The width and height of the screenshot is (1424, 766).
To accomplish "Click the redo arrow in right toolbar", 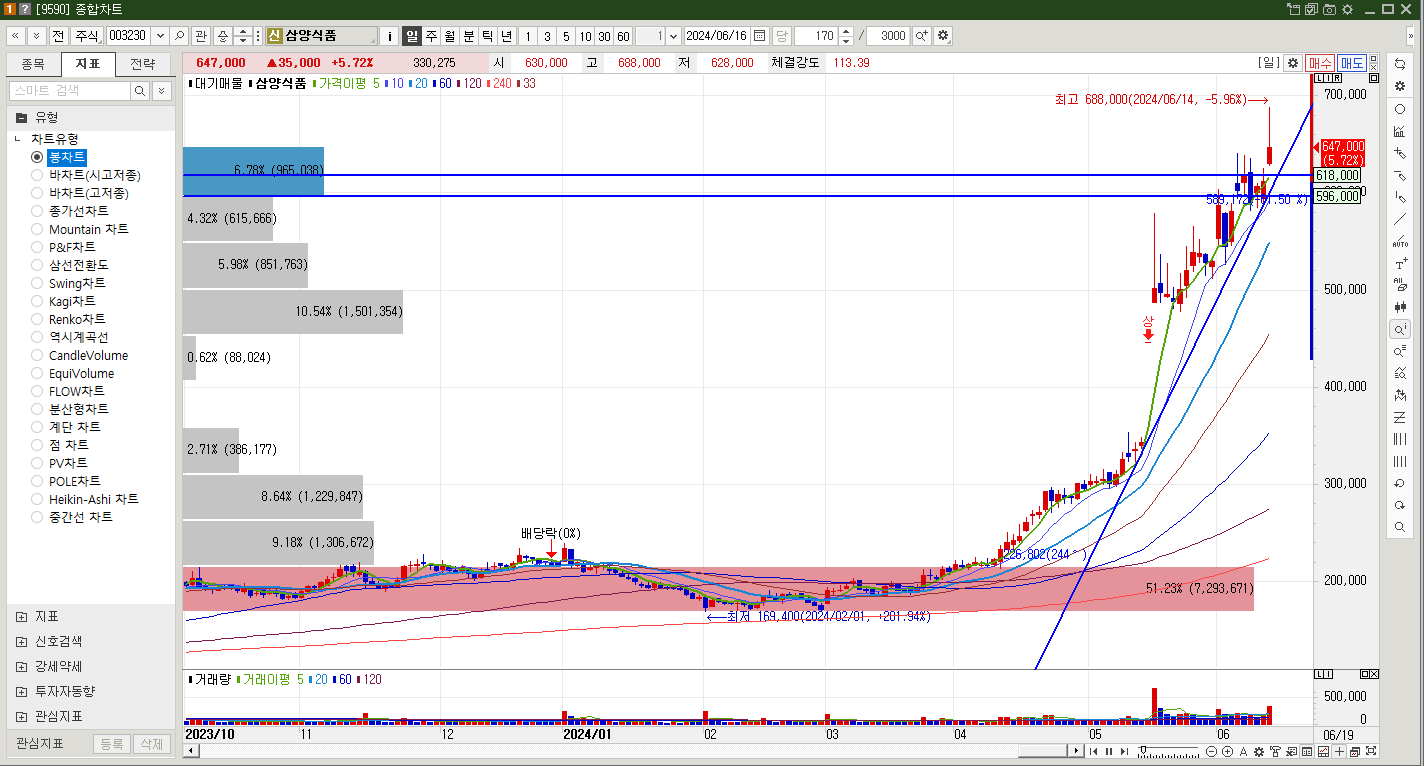I will [1400, 505].
